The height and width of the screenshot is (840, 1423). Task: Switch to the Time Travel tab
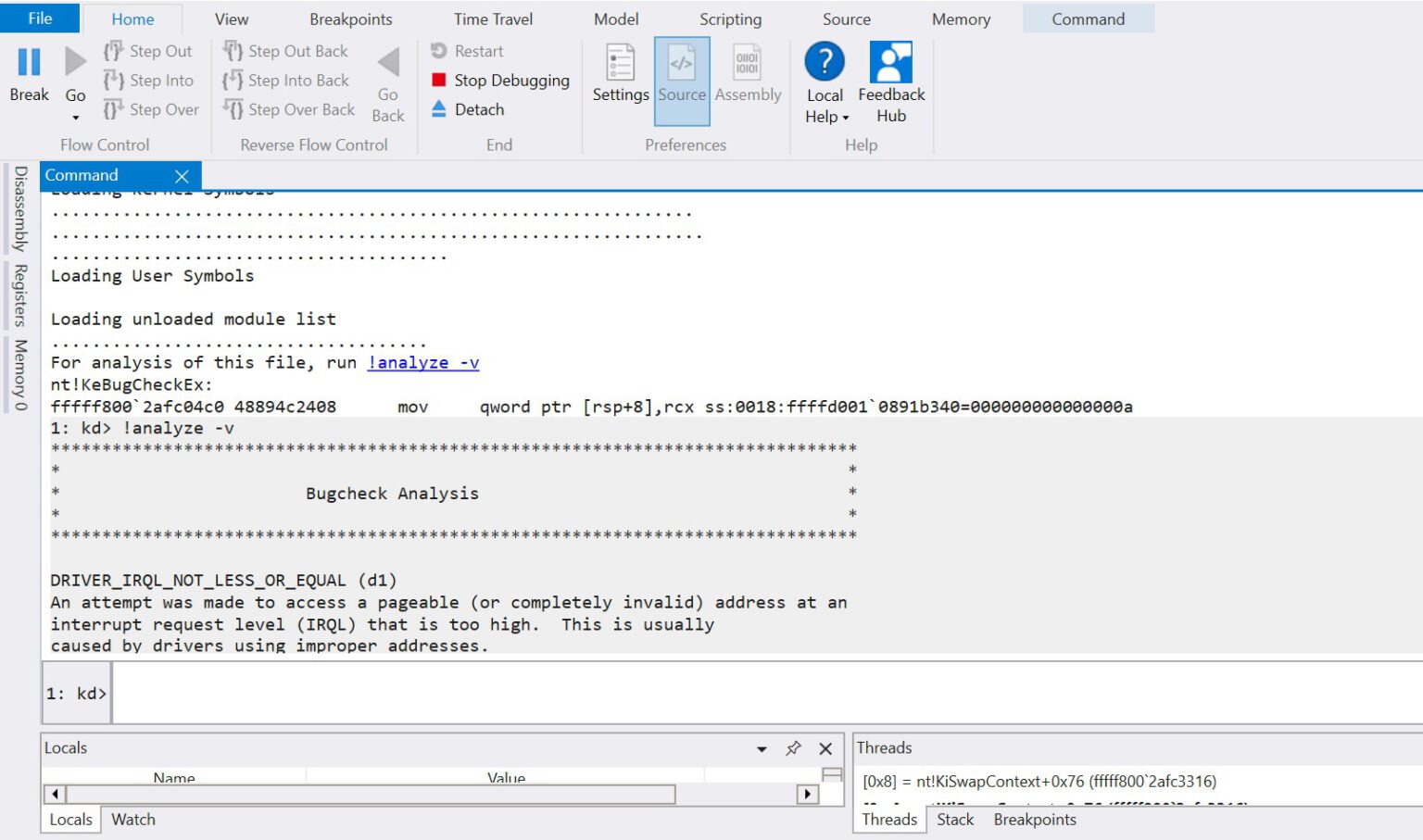[493, 19]
